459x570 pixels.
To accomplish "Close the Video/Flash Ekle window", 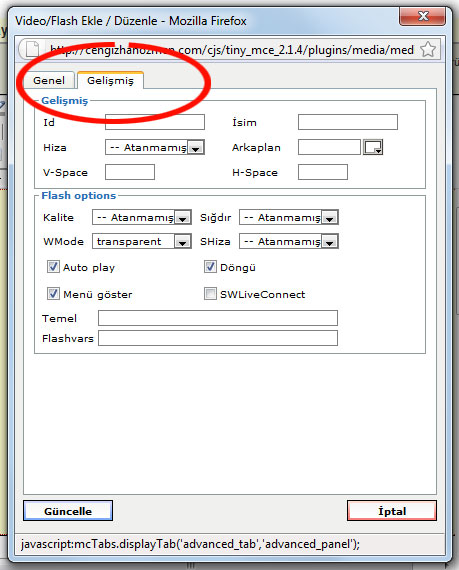I will pos(423,16).
